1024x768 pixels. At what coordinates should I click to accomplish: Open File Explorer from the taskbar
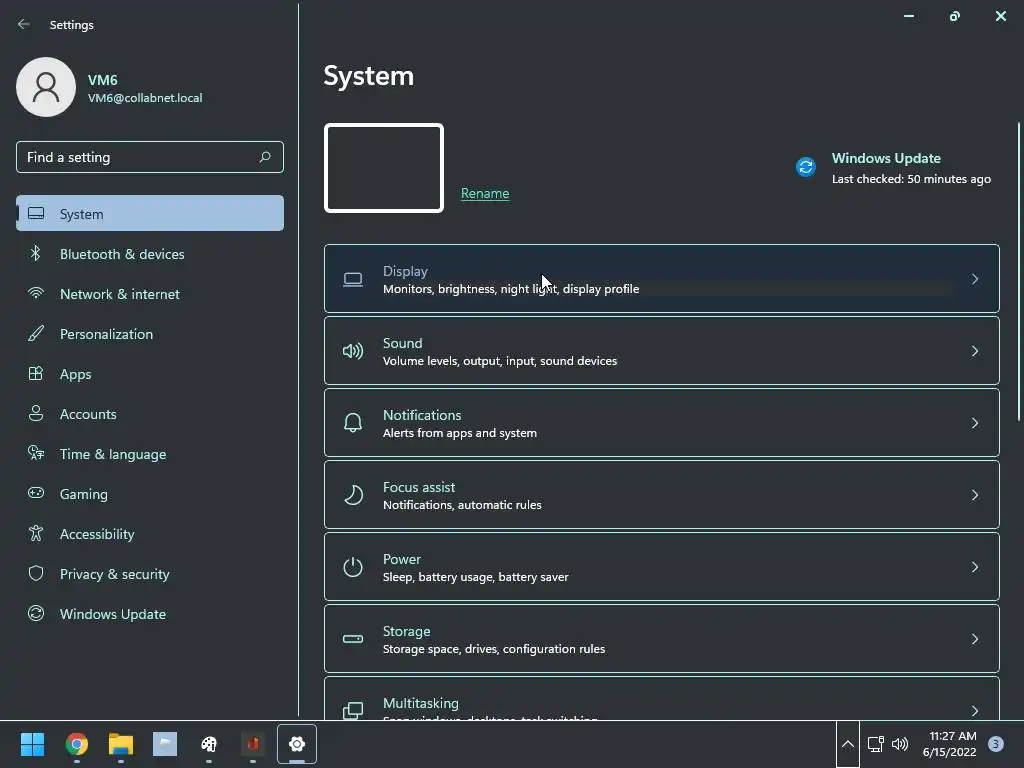click(121, 744)
